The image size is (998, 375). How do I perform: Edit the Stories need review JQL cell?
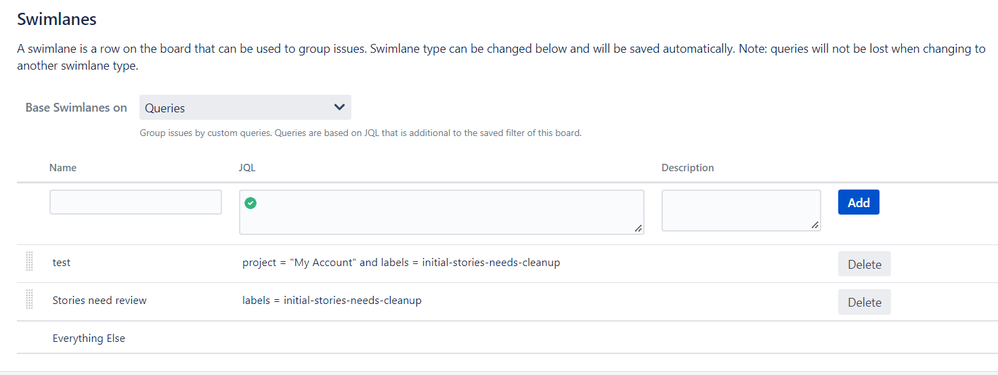(x=332, y=300)
